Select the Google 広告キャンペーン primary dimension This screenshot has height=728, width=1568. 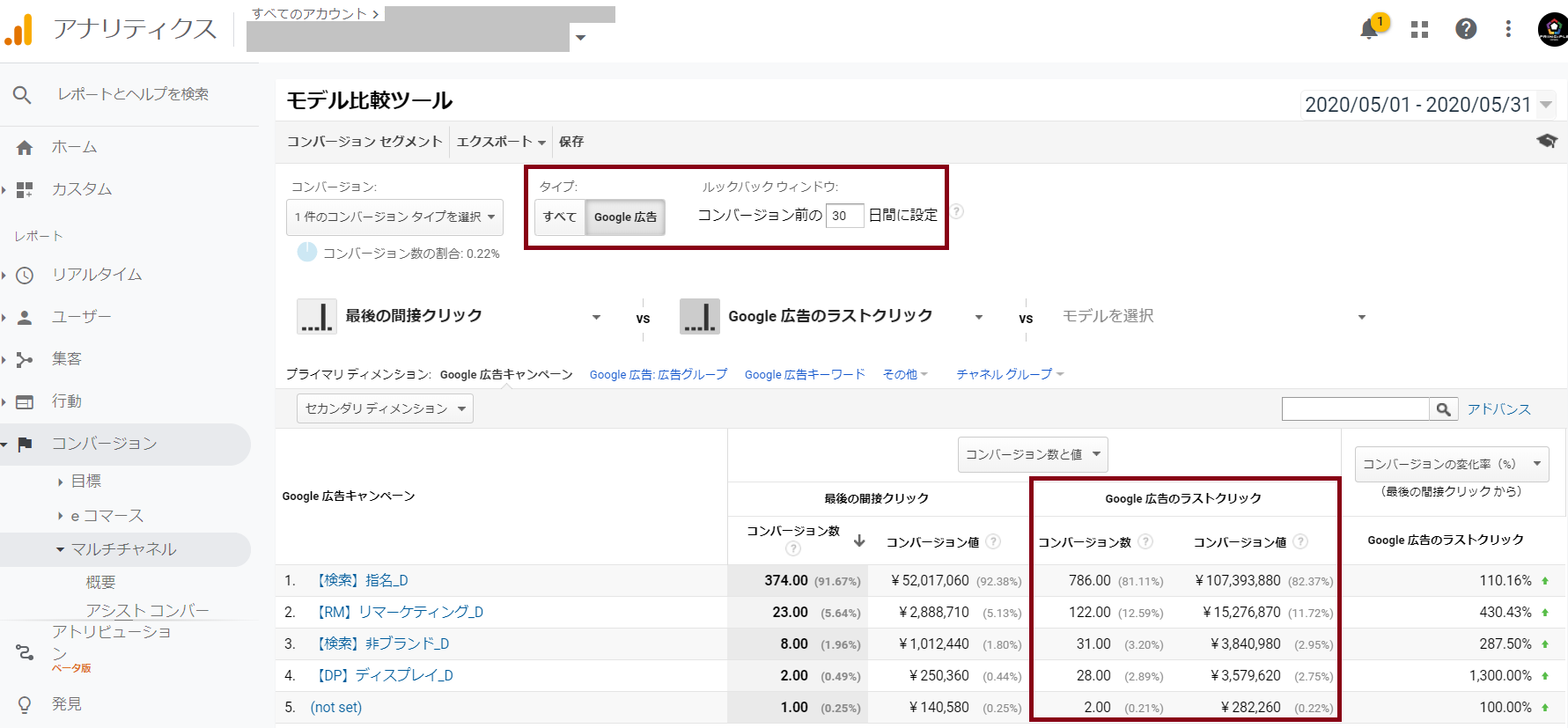pyautogui.click(x=506, y=374)
